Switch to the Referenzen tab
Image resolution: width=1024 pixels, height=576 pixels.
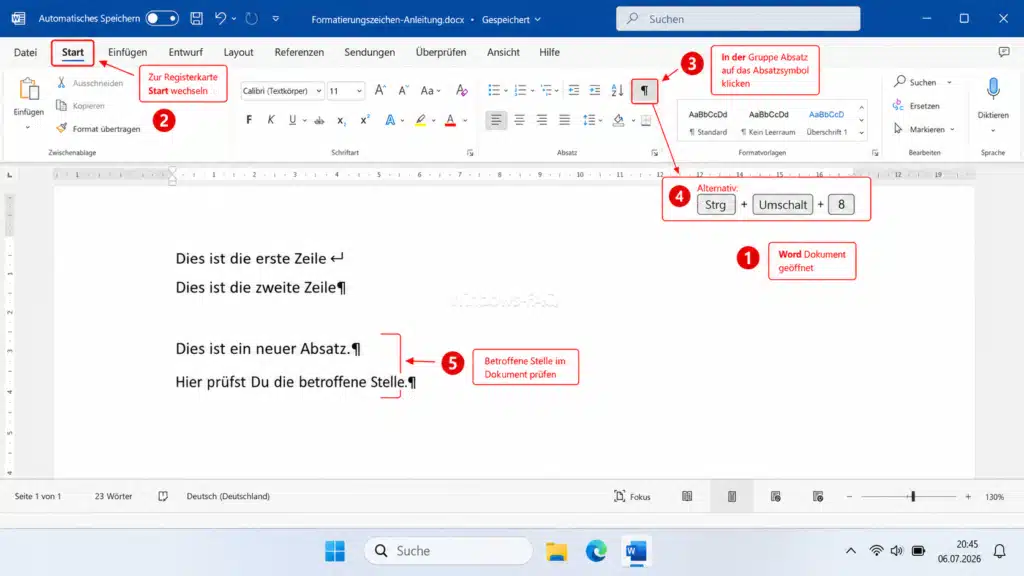(299, 52)
